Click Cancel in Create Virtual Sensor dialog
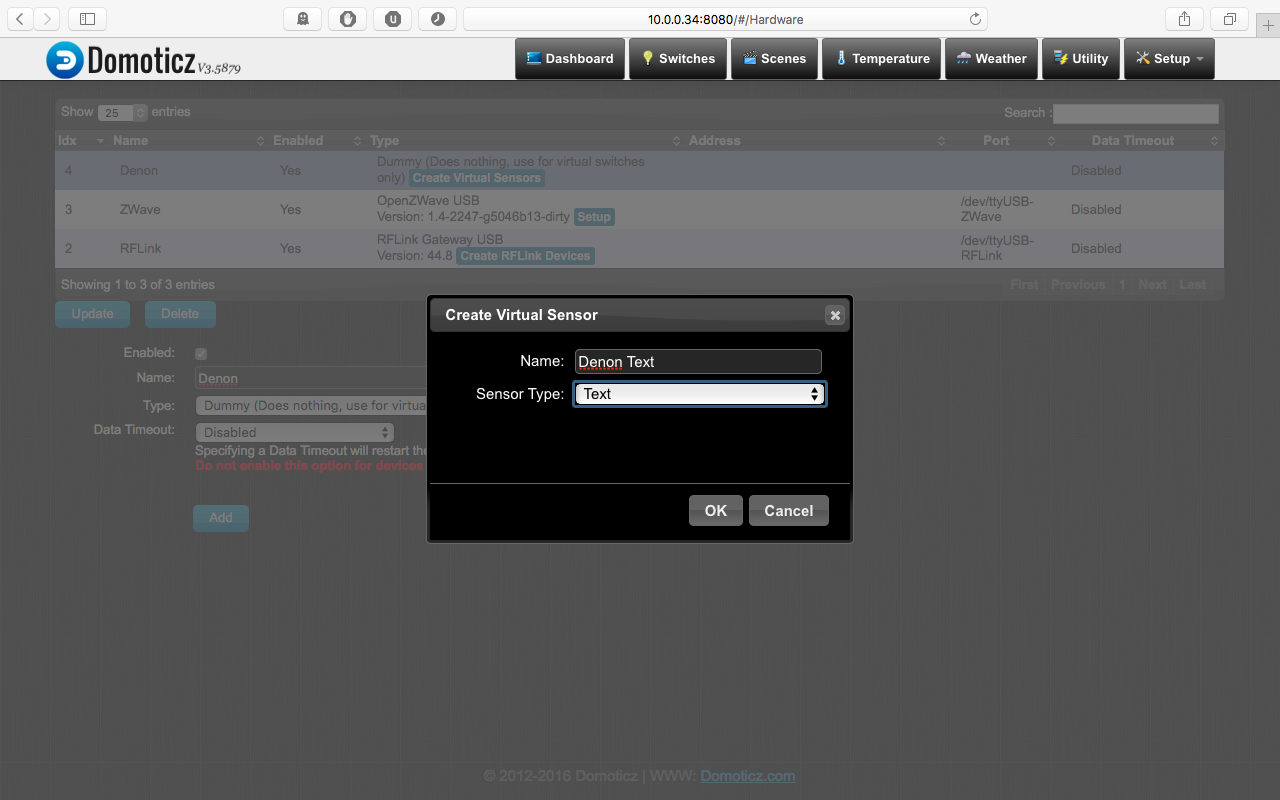This screenshot has height=800, width=1280. coord(789,511)
